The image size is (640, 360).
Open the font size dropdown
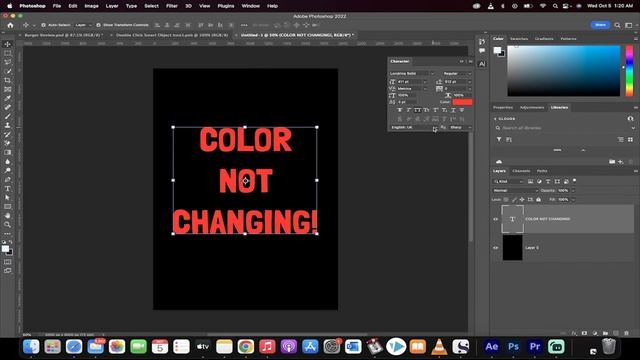pyautogui.click(x=425, y=82)
